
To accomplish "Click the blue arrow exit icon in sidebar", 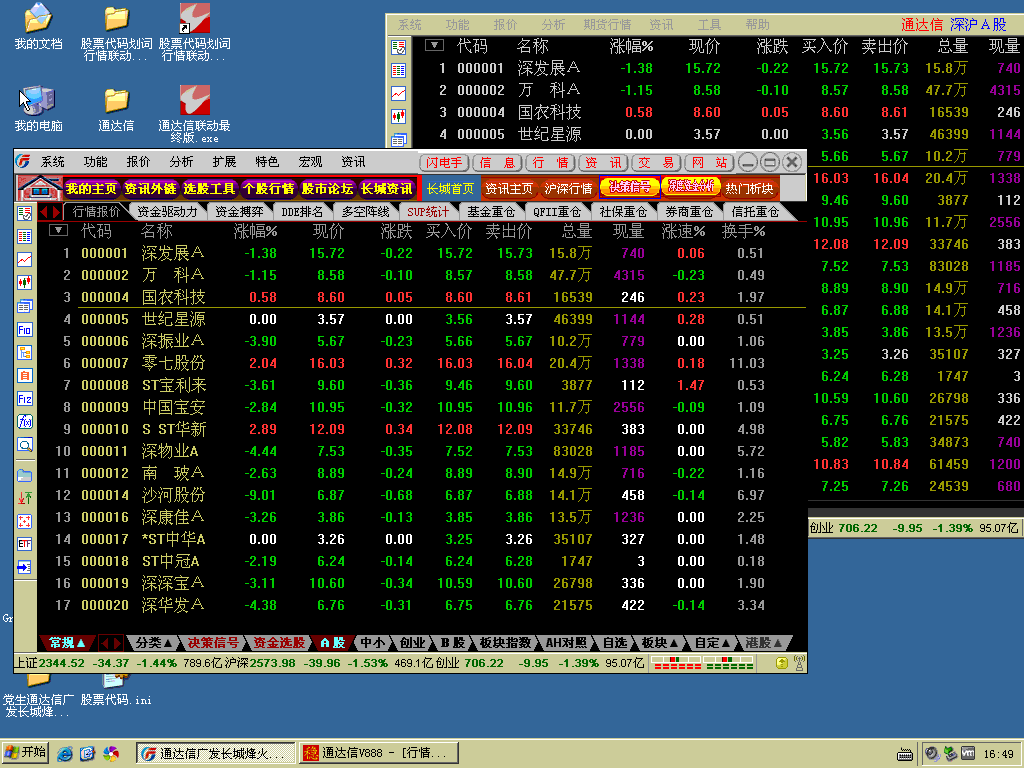I will [x=25, y=567].
